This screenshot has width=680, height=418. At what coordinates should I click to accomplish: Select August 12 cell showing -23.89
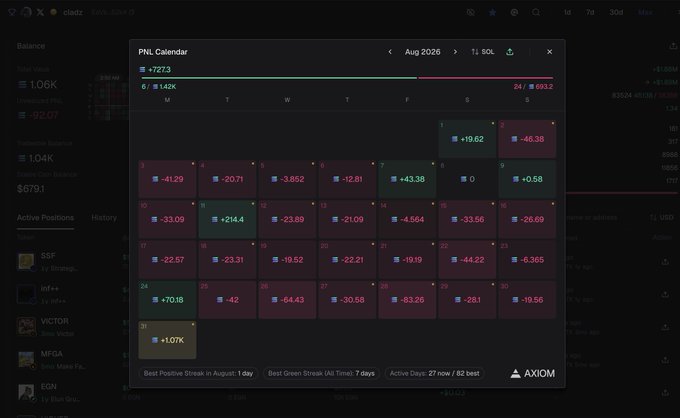287,219
